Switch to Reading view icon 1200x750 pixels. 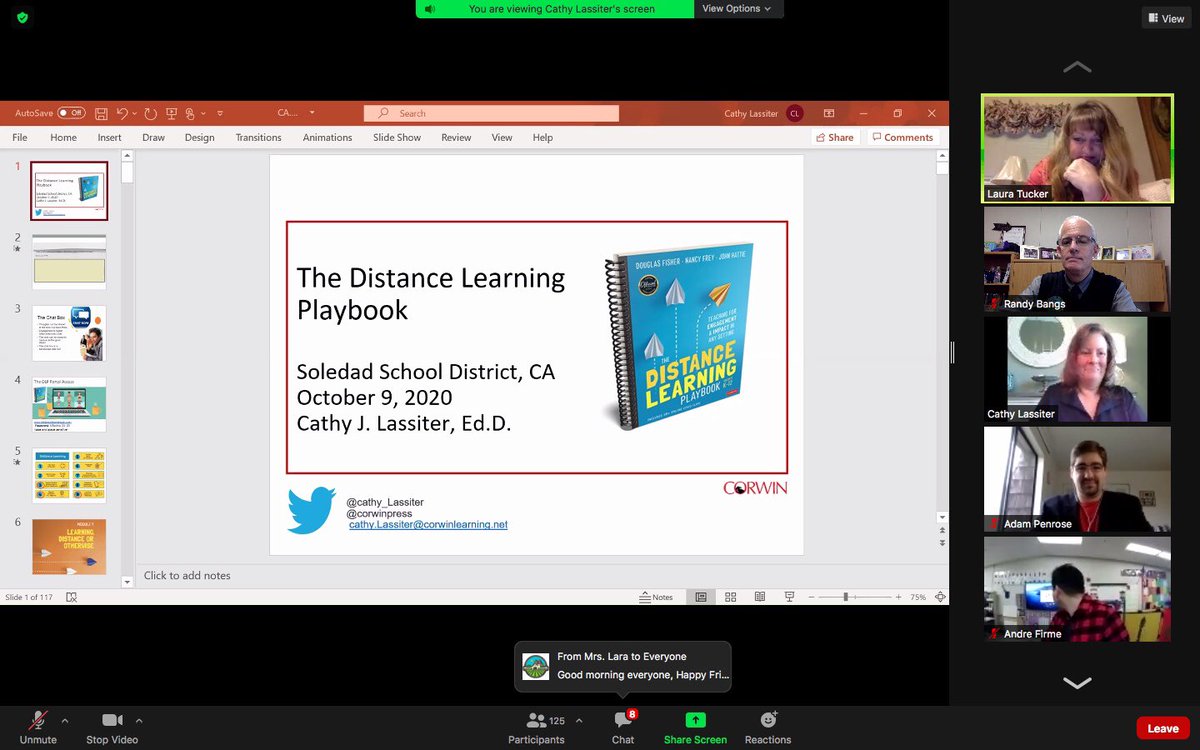(761, 596)
